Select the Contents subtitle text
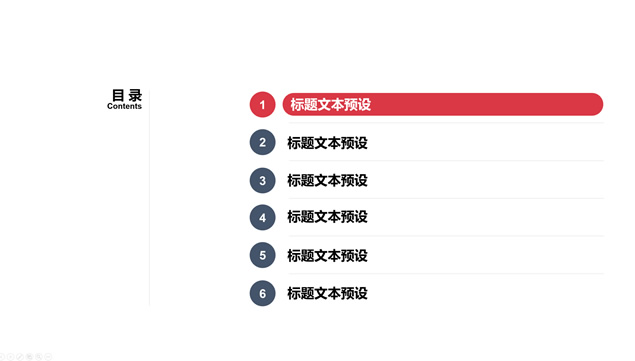This screenshot has width=635, height=361. pos(124,106)
